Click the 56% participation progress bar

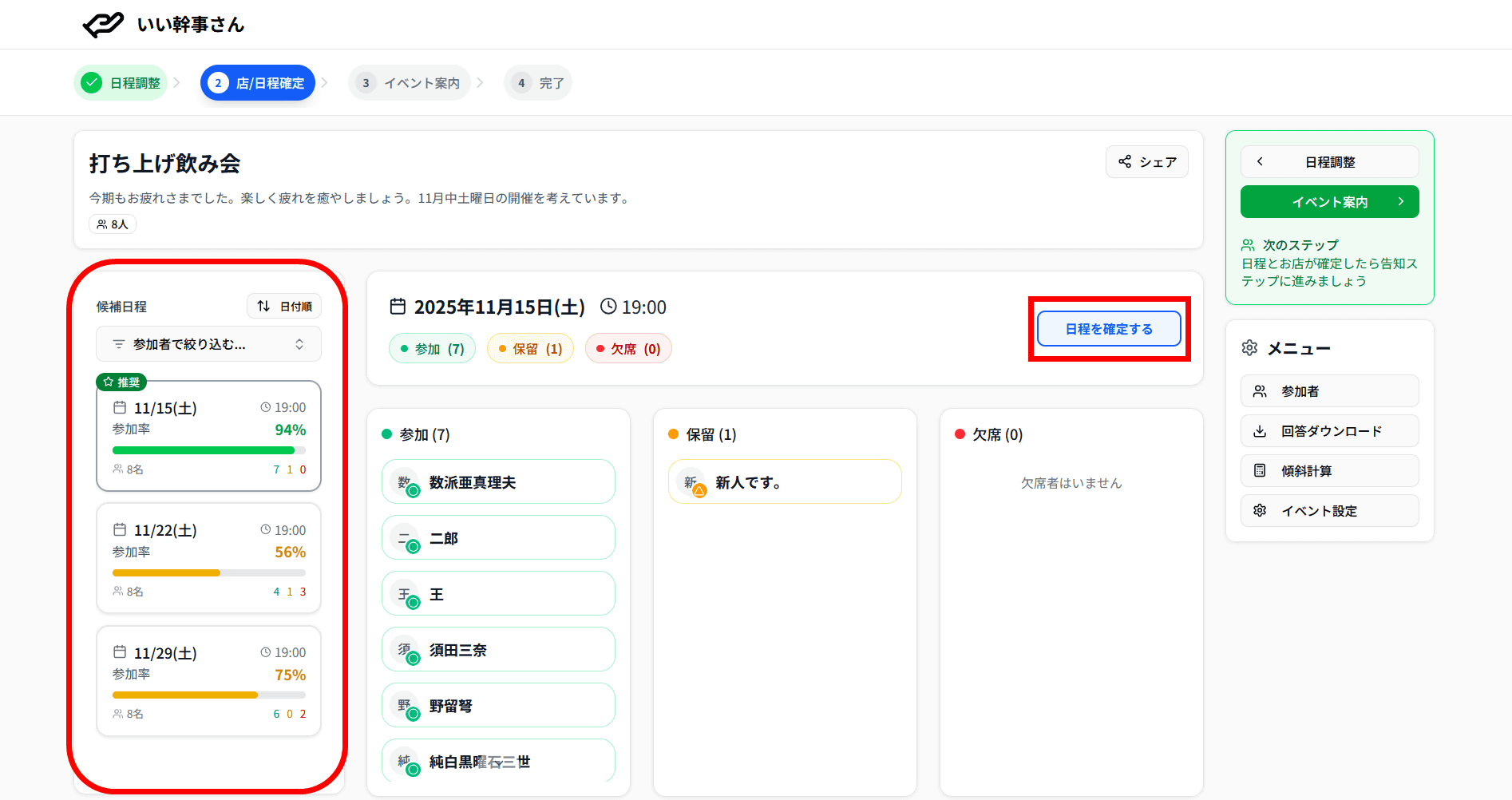click(x=208, y=572)
